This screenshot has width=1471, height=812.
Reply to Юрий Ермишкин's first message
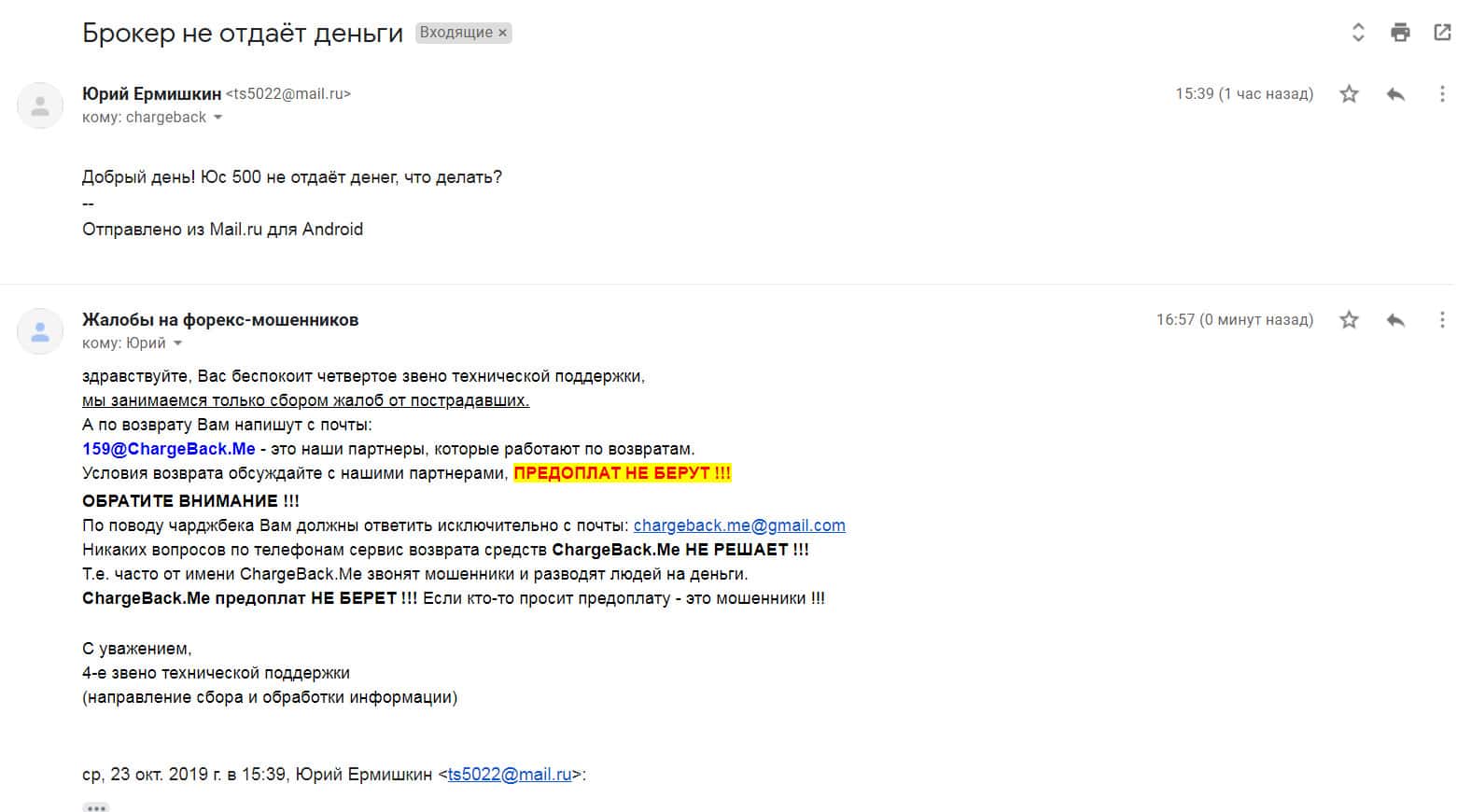[x=1395, y=94]
